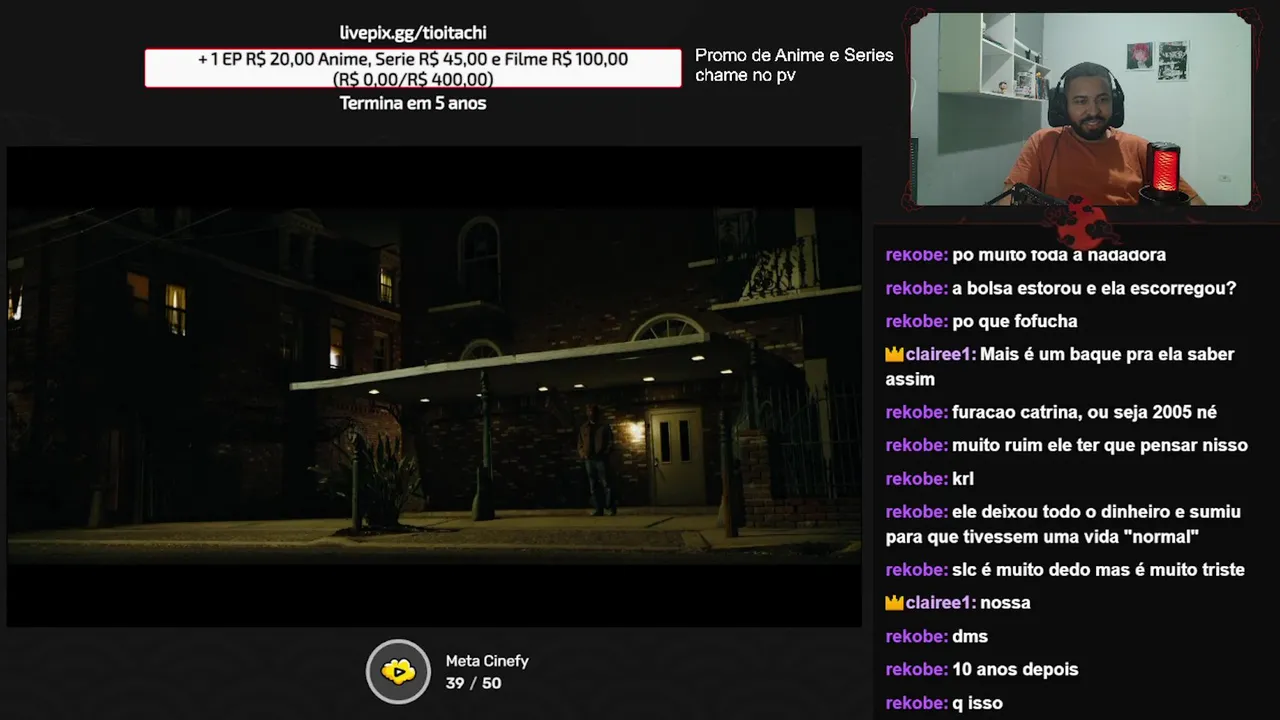Click clairee1 message 'nossa'

(1005, 602)
